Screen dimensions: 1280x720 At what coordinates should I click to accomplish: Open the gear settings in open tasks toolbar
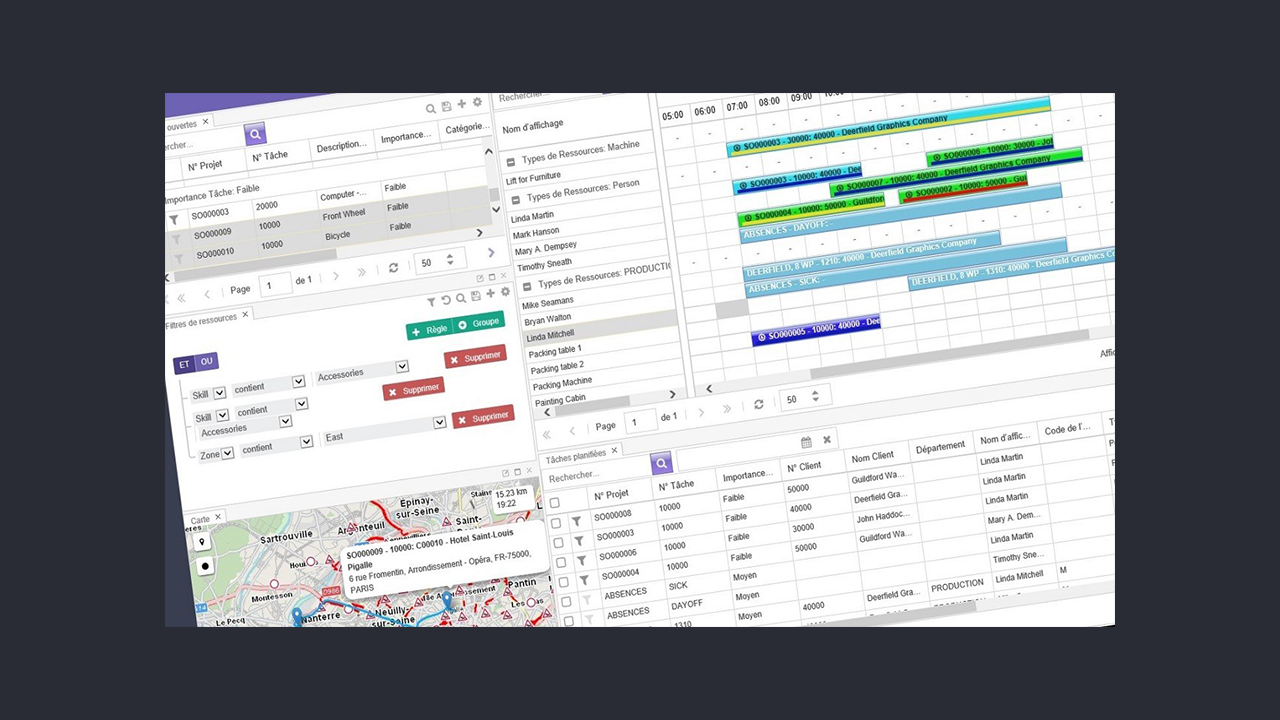click(477, 102)
